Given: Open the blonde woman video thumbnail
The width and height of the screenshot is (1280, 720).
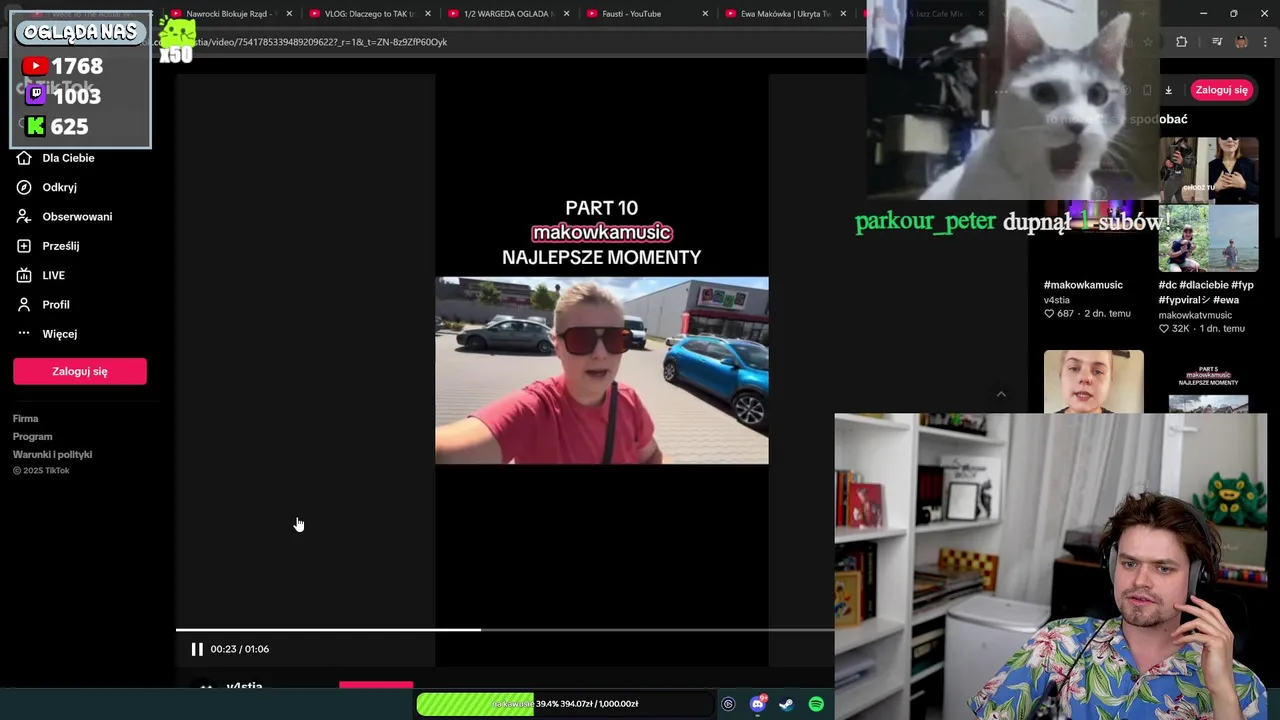Looking at the screenshot, I should pos(1093,382).
